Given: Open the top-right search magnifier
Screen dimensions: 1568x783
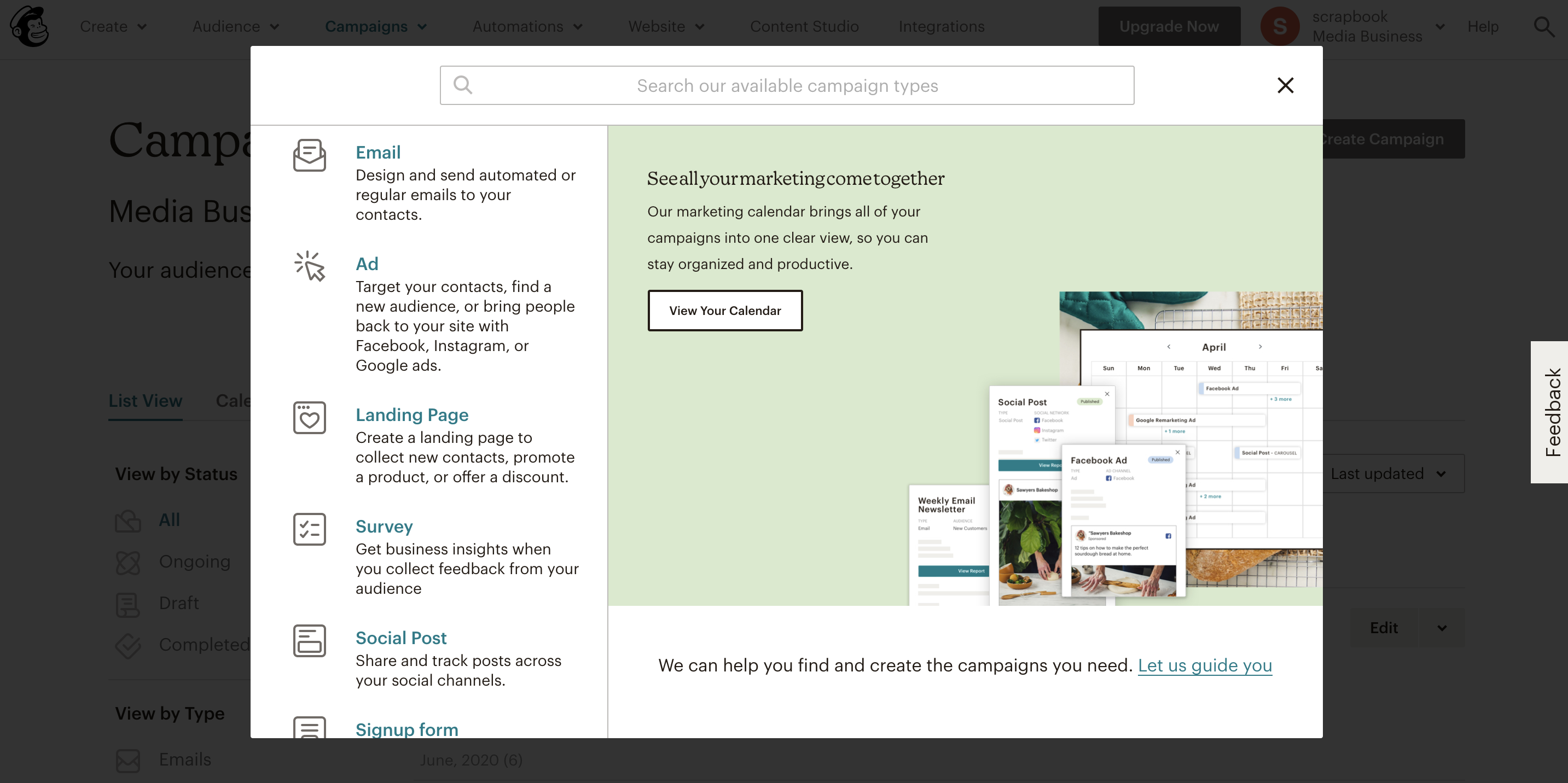Looking at the screenshot, I should pos(1543,26).
